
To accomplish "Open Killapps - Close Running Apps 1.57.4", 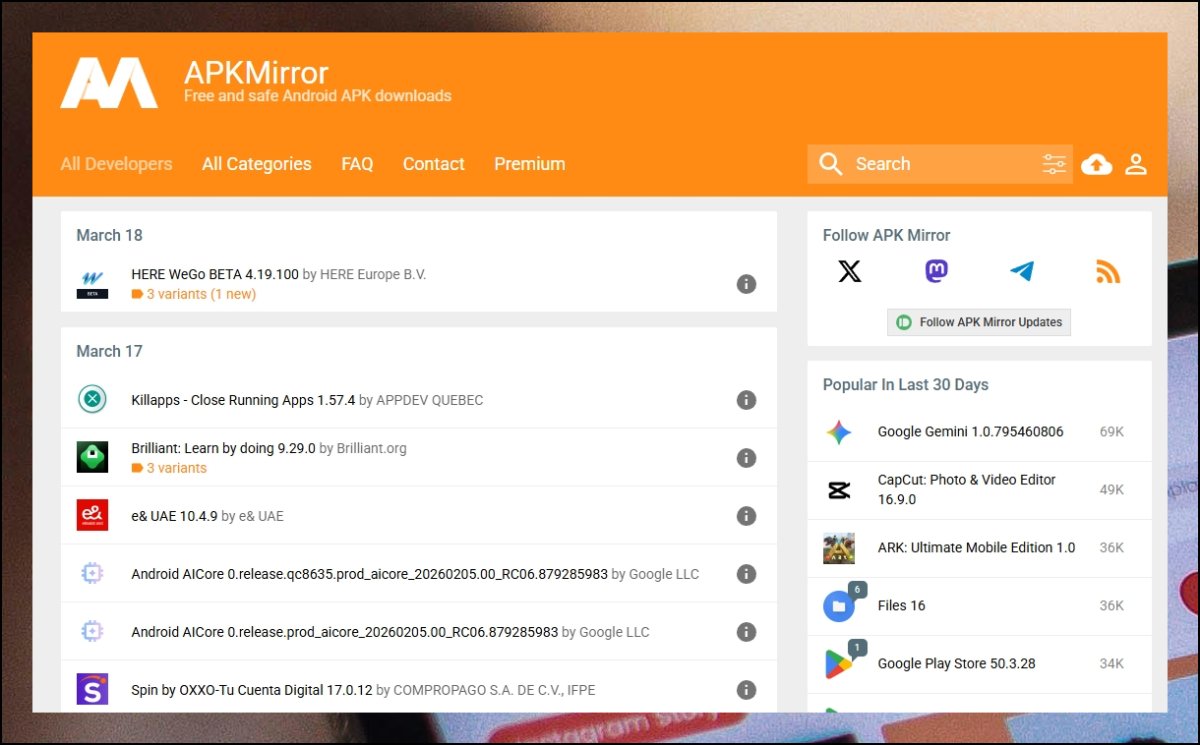I will click(243, 400).
